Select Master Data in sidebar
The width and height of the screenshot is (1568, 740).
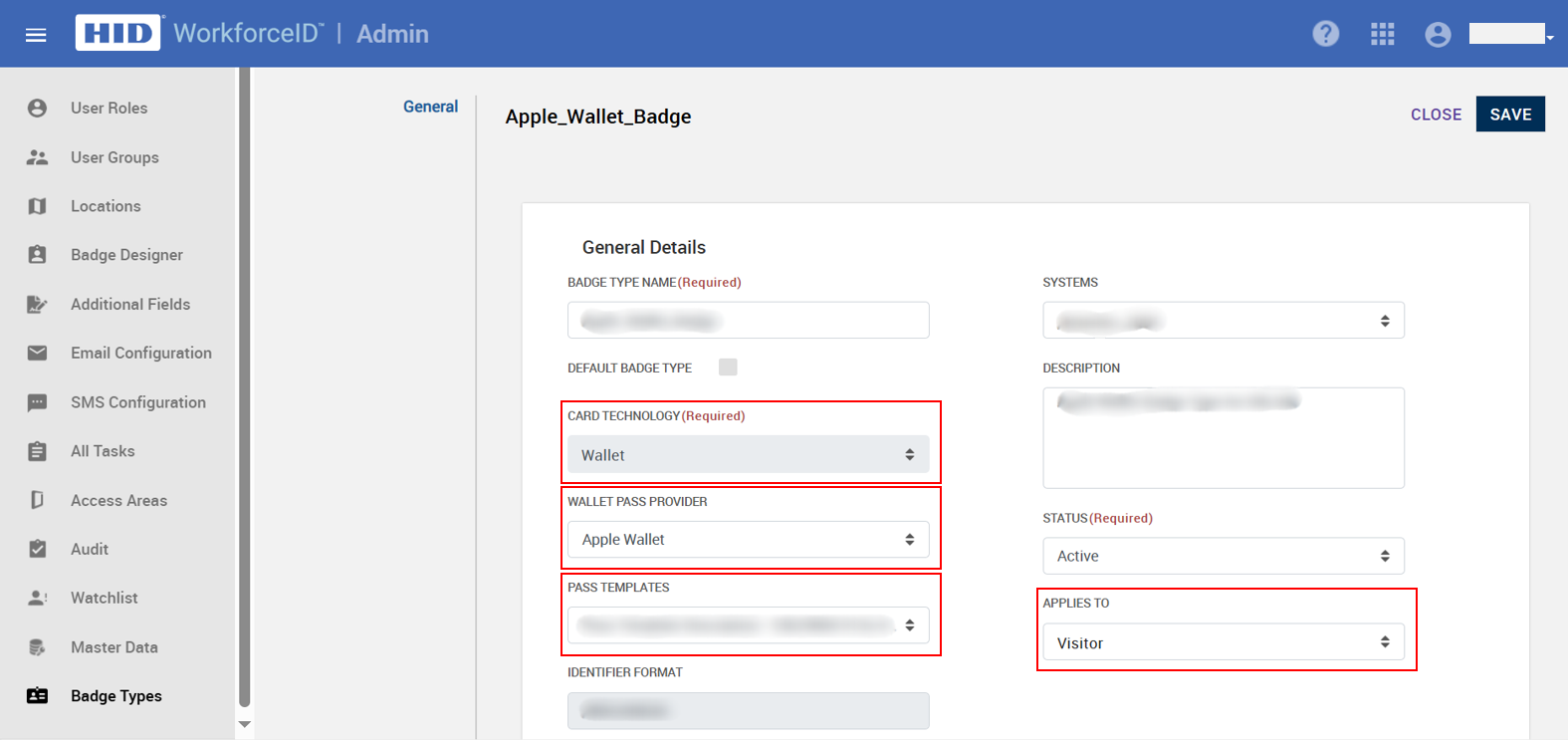113,647
